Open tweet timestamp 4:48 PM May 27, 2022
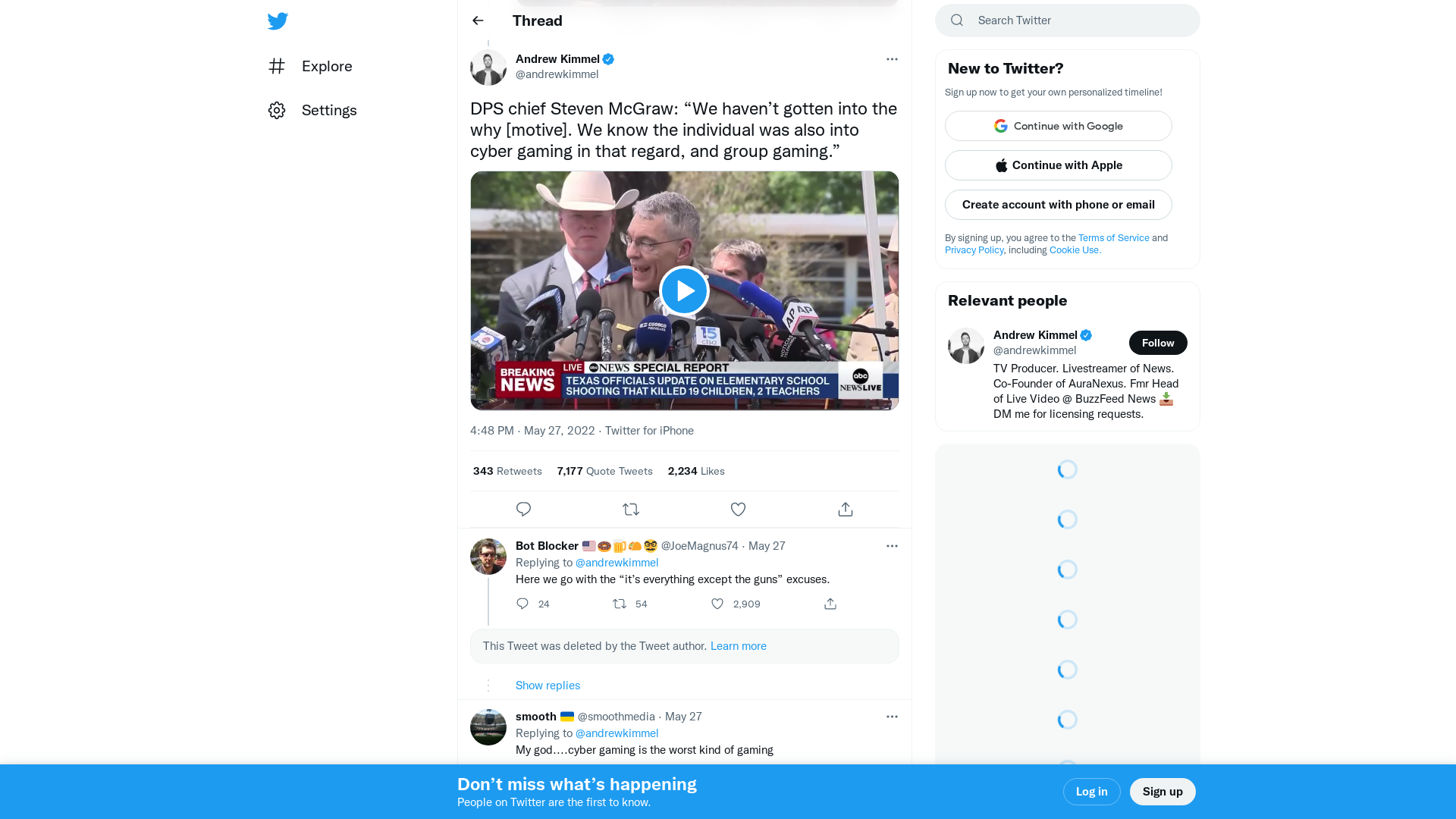This screenshot has height=819, width=1456. click(x=532, y=431)
